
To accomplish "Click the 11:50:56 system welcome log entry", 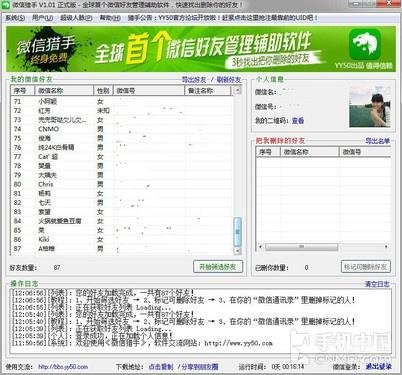I will tap(142, 343).
